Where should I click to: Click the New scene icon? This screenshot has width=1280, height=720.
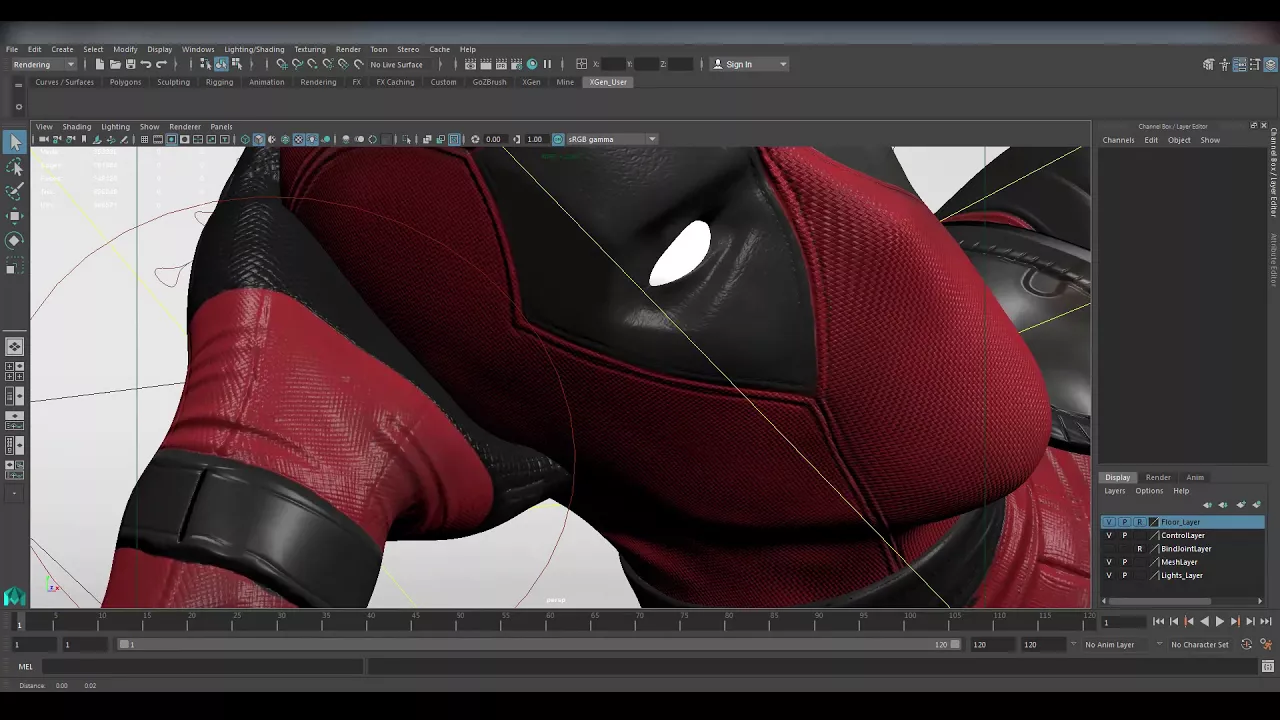[x=99, y=64]
